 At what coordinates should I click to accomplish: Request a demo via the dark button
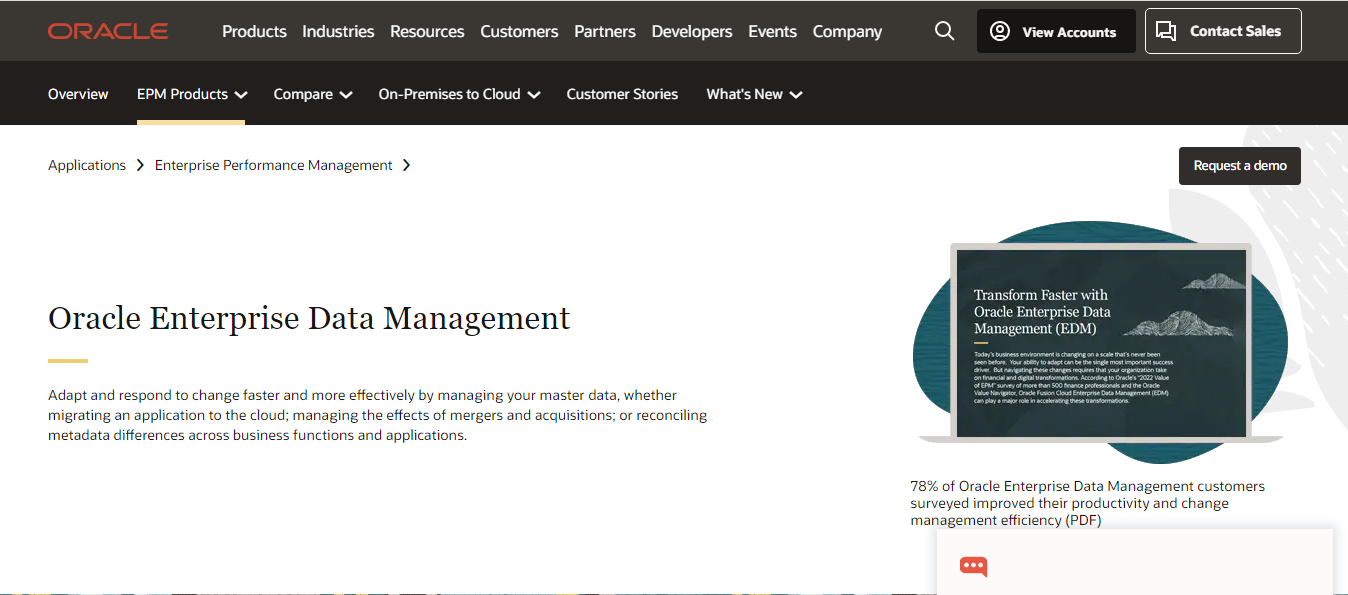(1240, 166)
